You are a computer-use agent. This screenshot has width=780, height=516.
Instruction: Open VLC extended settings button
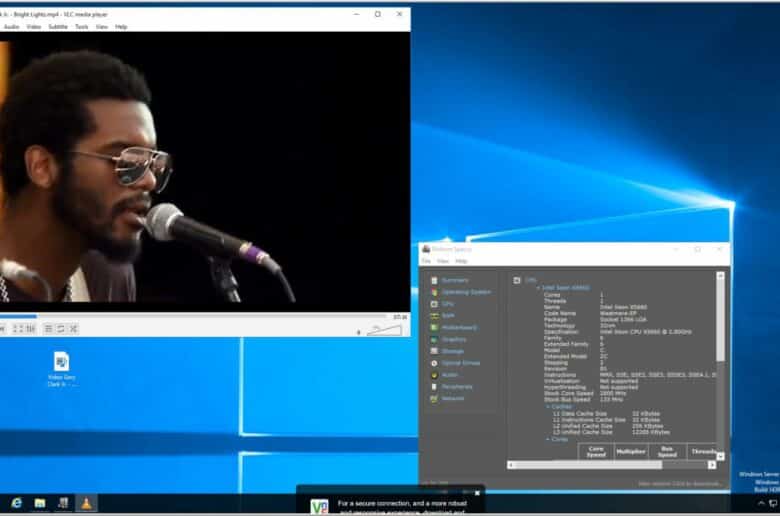tap(31, 328)
